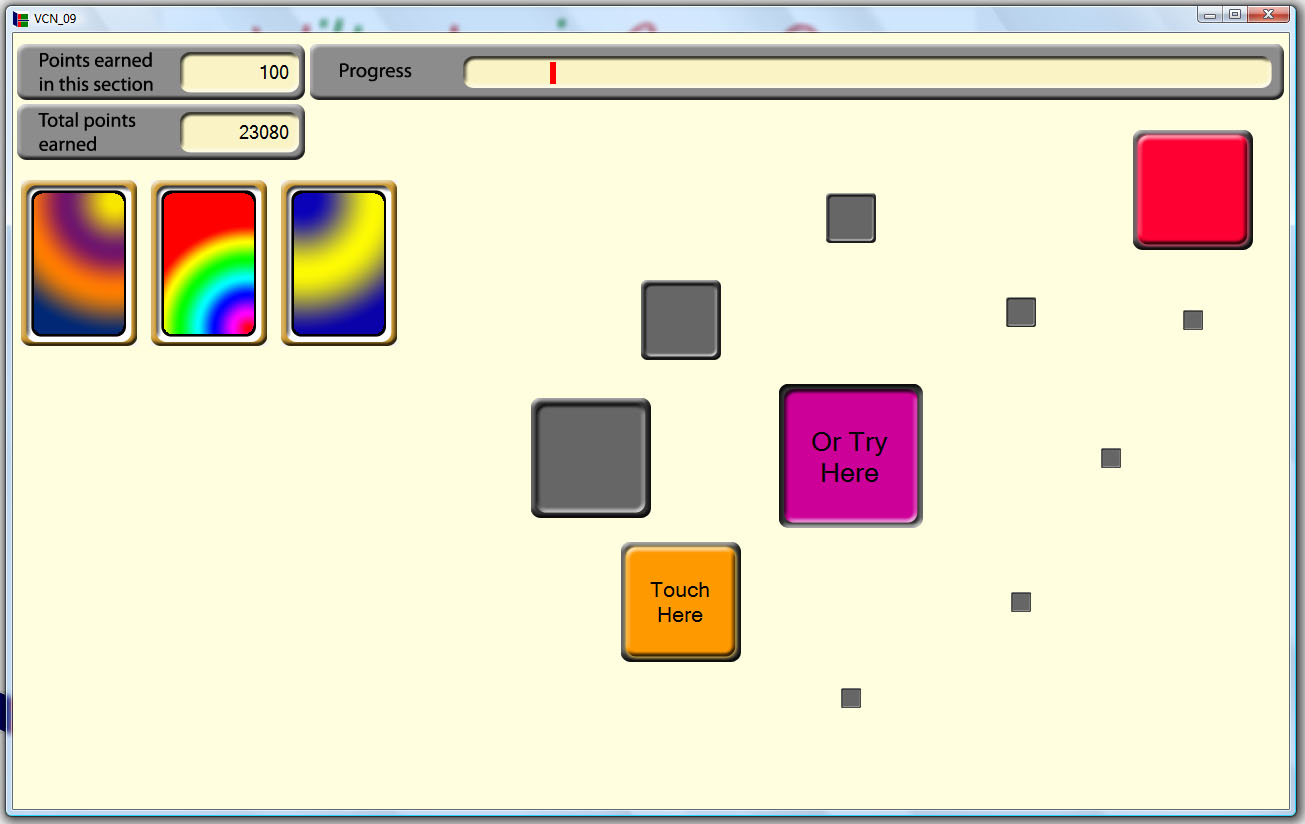Tap the gray square directly above Or Try Here

coord(851,218)
